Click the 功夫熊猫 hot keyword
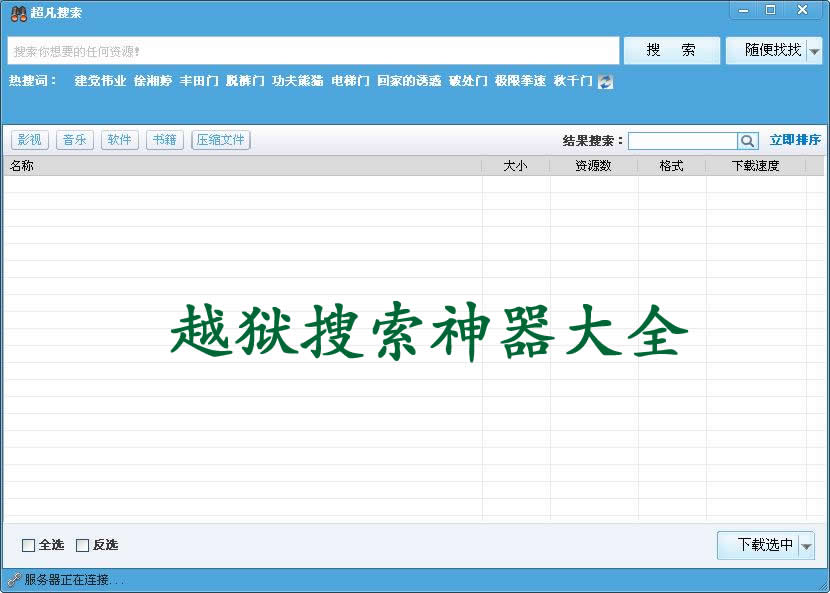 pos(296,83)
